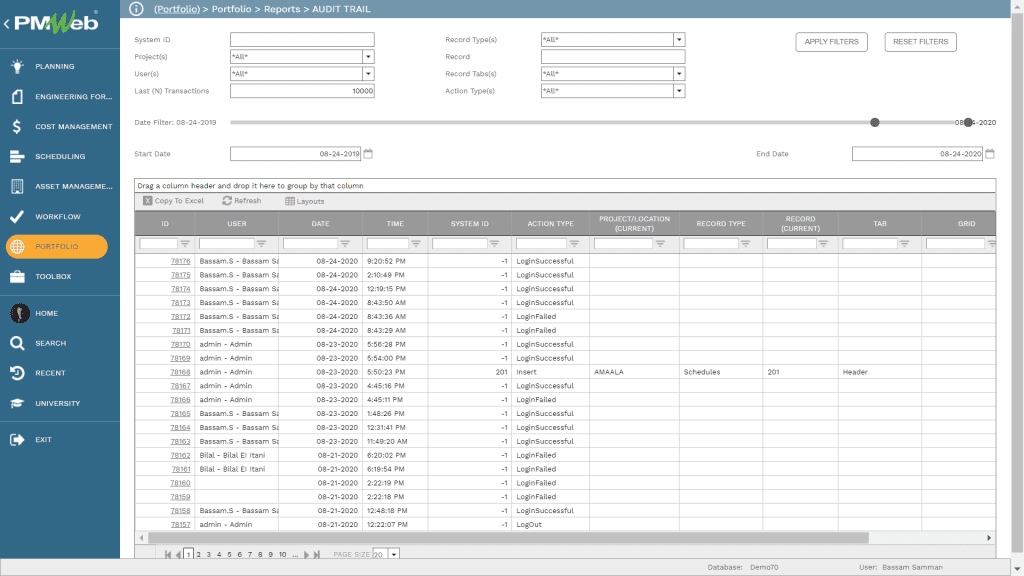Image resolution: width=1024 pixels, height=576 pixels.
Task: Click the Apply Filters button
Action: coord(831,42)
